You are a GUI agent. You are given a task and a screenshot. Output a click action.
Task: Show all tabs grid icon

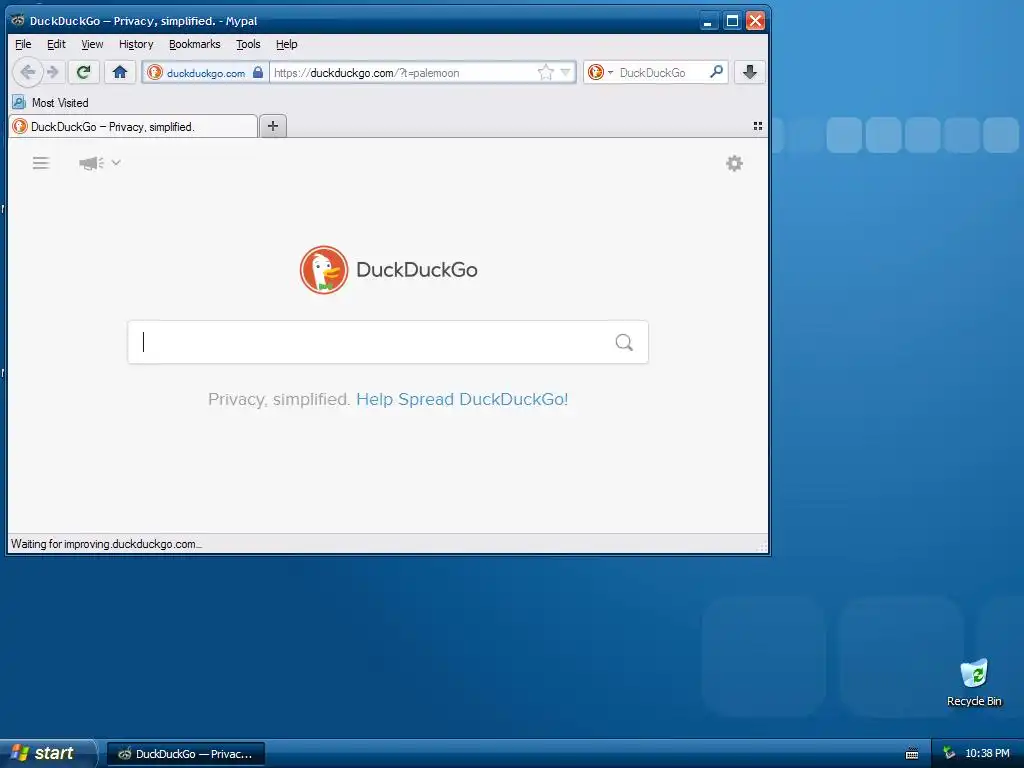[x=758, y=126]
